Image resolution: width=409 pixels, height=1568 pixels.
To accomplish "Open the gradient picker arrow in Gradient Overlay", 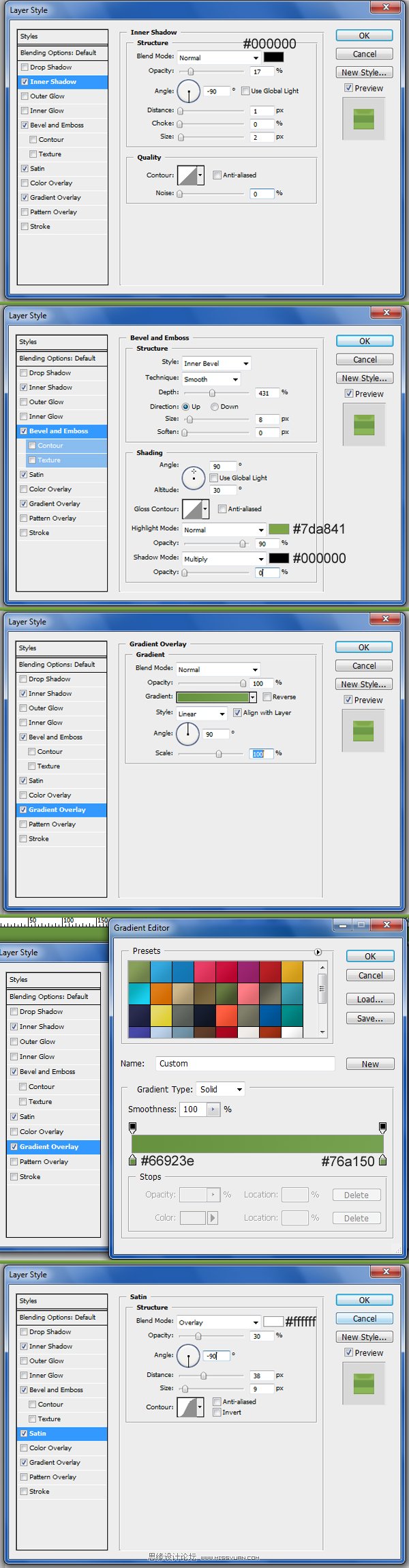I will tap(252, 697).
